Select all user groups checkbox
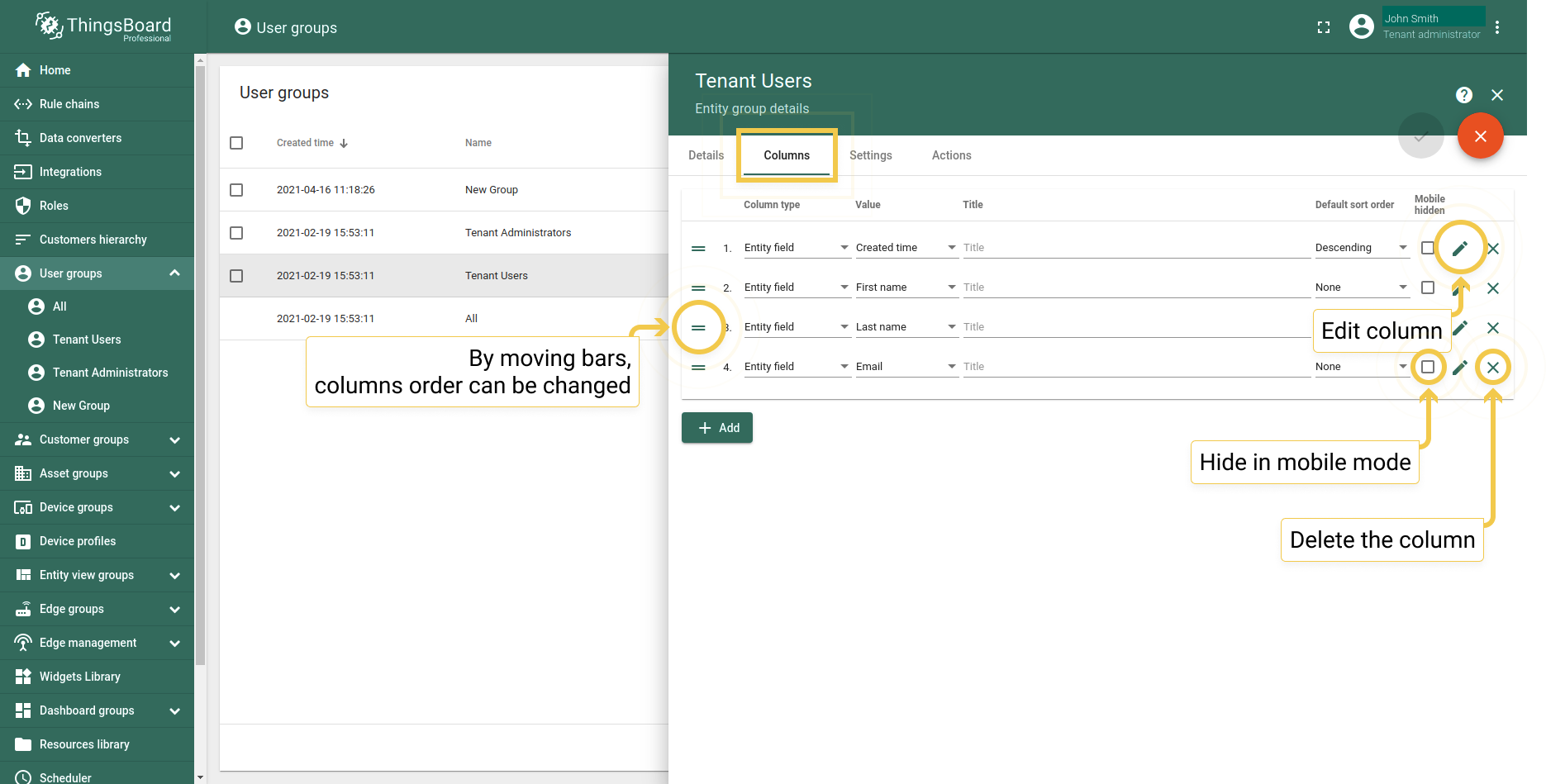This screenshot has height=784, width=1546. tap(236, 143)
